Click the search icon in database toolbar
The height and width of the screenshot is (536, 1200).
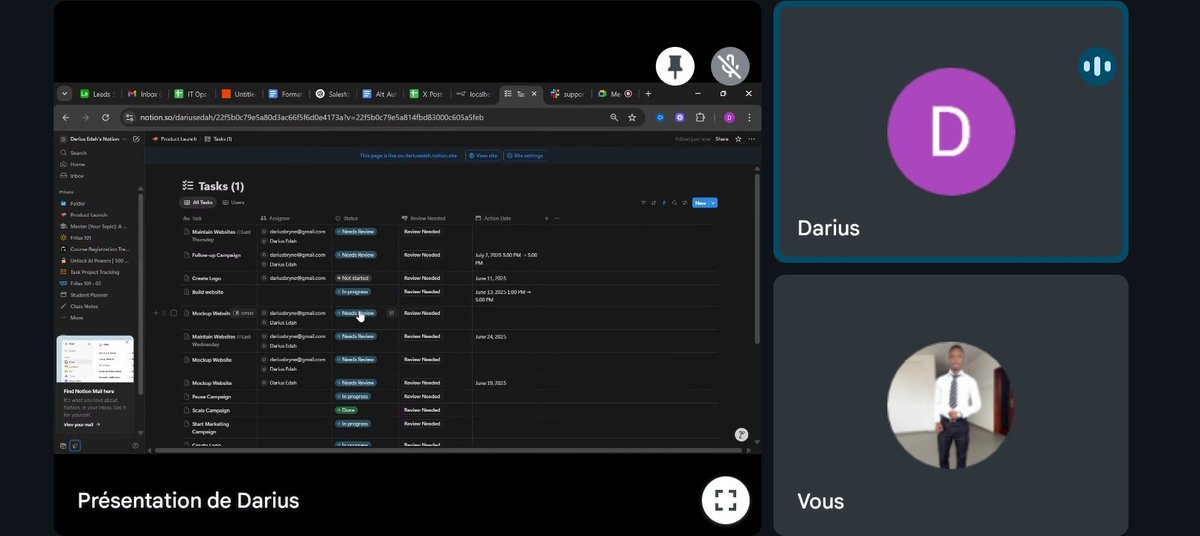coord(675,203)
